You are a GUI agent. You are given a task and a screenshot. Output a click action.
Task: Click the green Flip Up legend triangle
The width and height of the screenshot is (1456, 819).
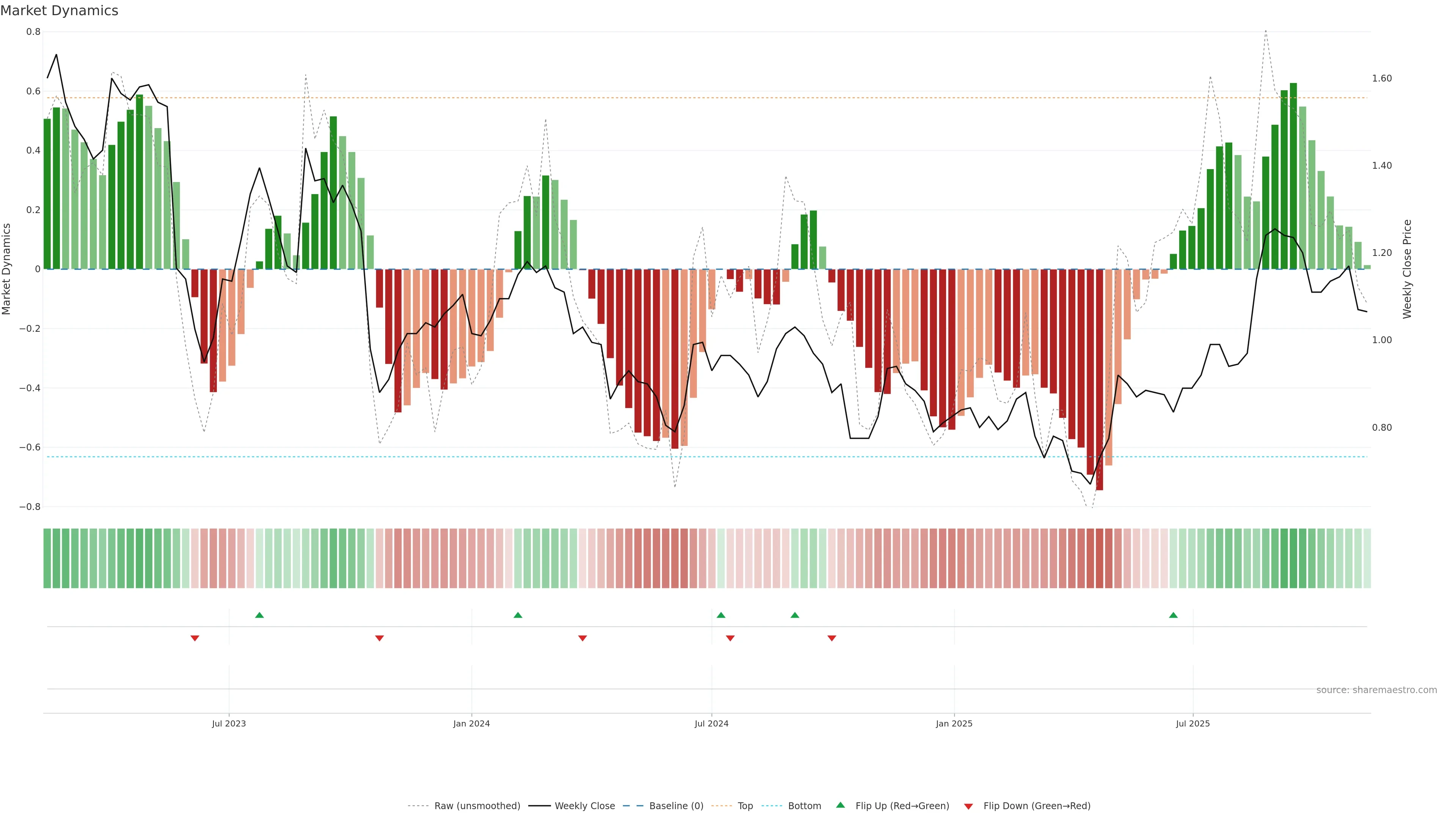pos(841,805)
